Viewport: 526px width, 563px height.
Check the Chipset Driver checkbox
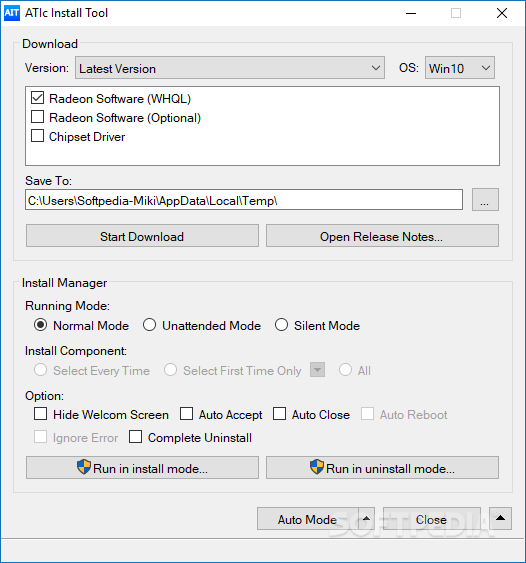pyautogui.click(x=37, y=136)
